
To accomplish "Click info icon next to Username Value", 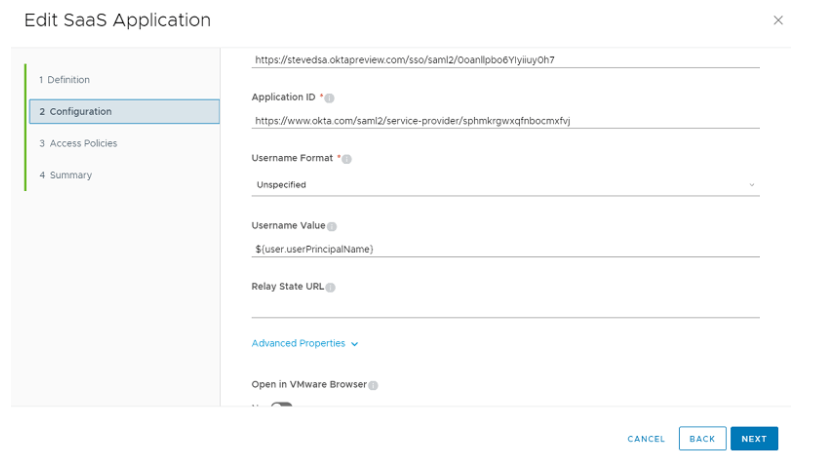I will pos(332,227).
